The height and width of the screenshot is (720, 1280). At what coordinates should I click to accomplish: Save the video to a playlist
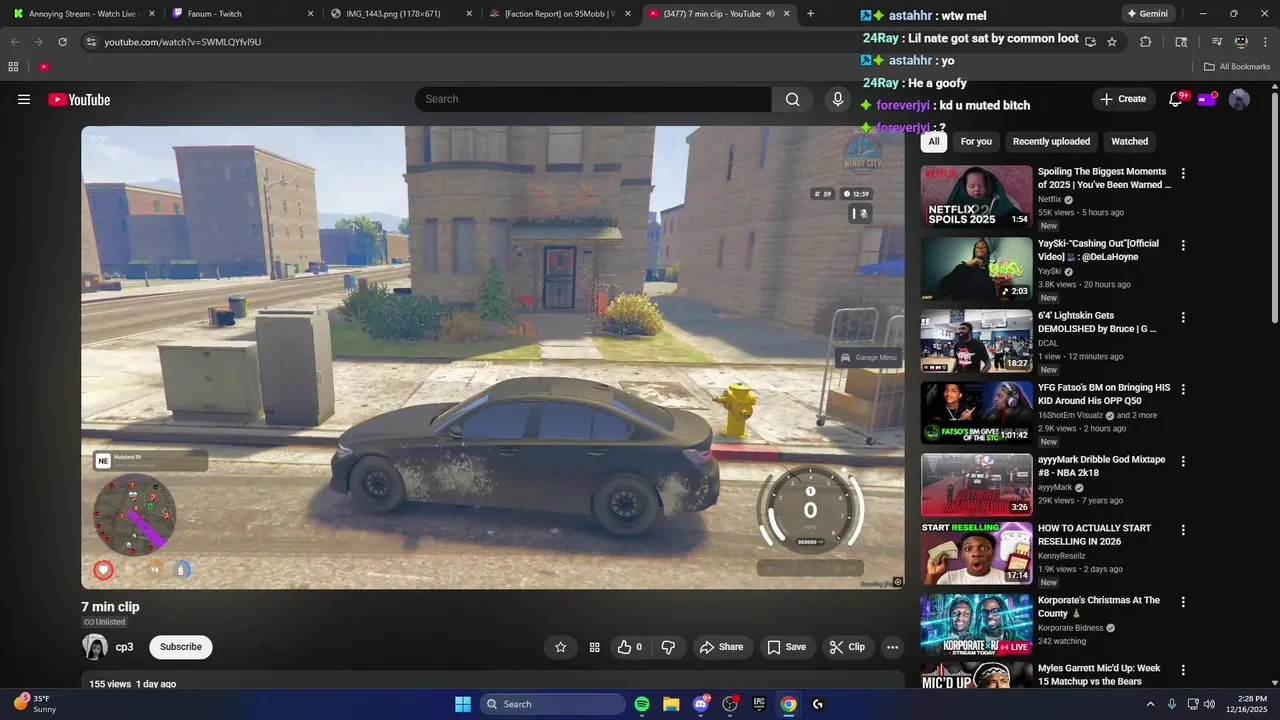pyautogui.click(x=786, y=647)
